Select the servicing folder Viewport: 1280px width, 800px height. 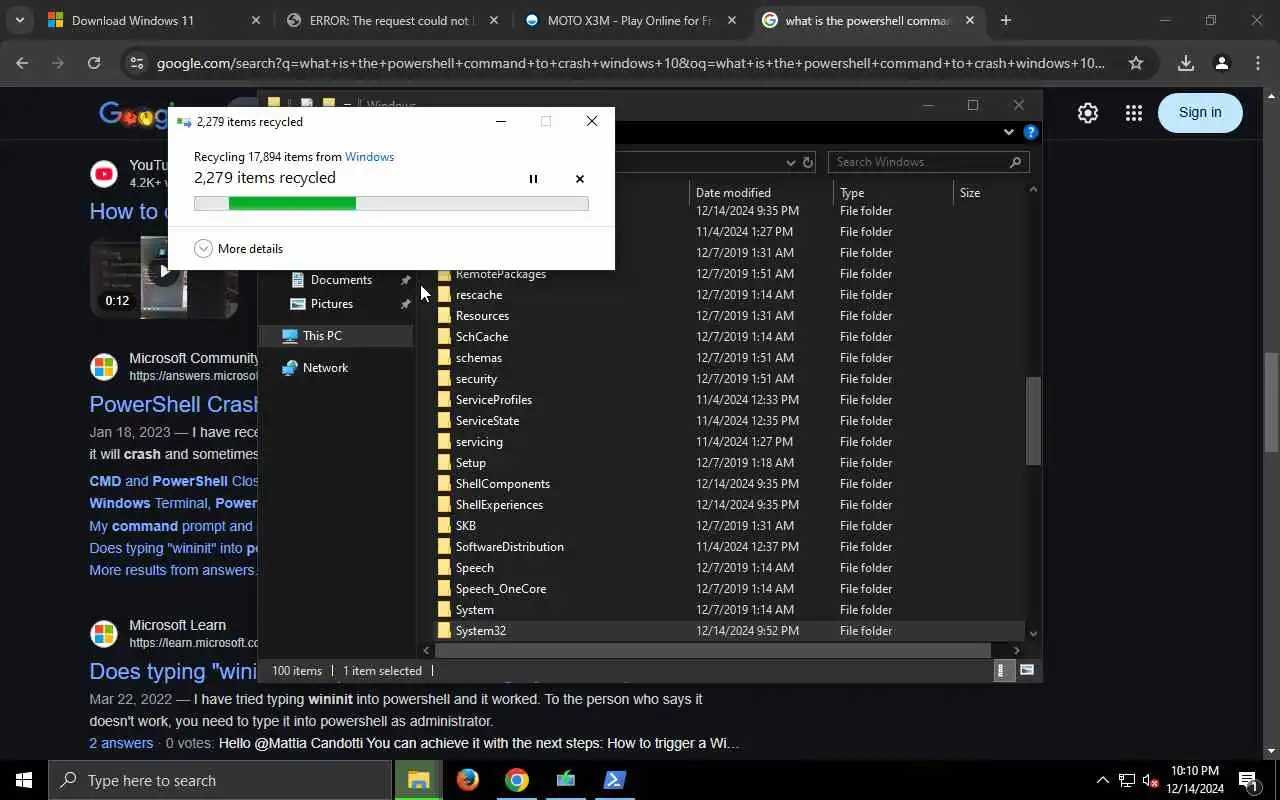(x=479, y=442)
